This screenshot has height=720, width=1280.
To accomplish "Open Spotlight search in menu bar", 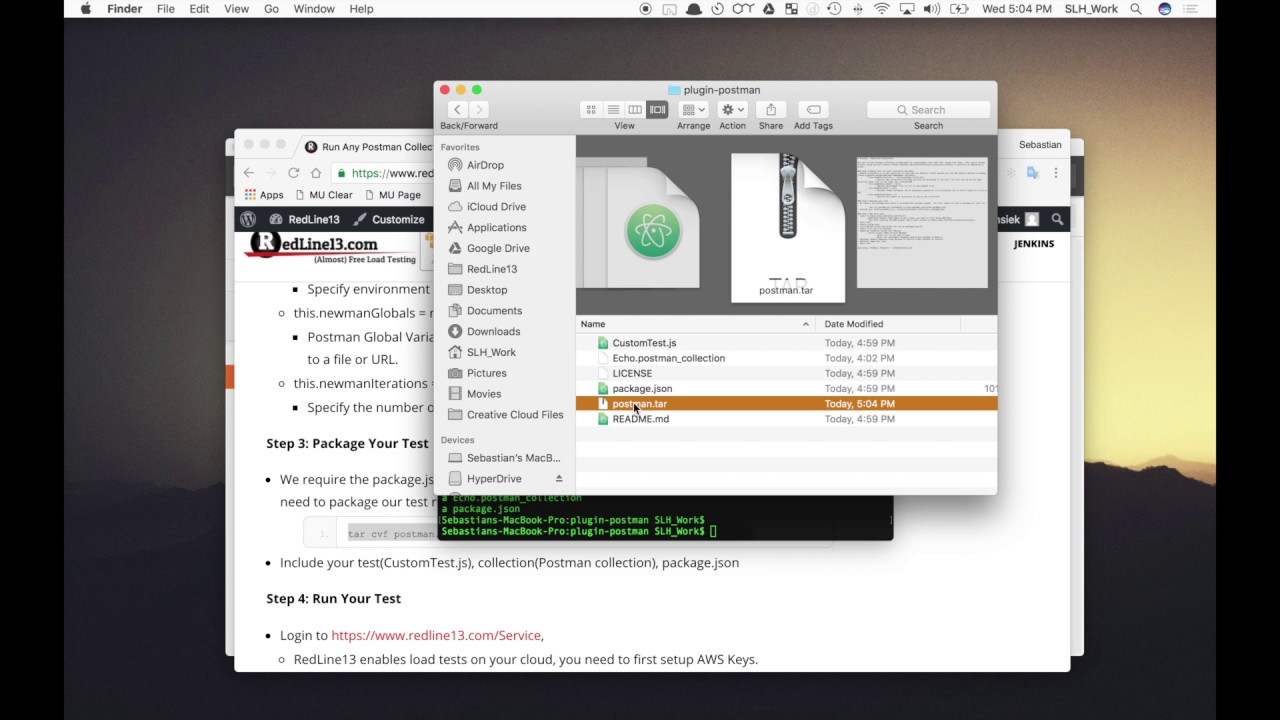I will click(1136, 9).
